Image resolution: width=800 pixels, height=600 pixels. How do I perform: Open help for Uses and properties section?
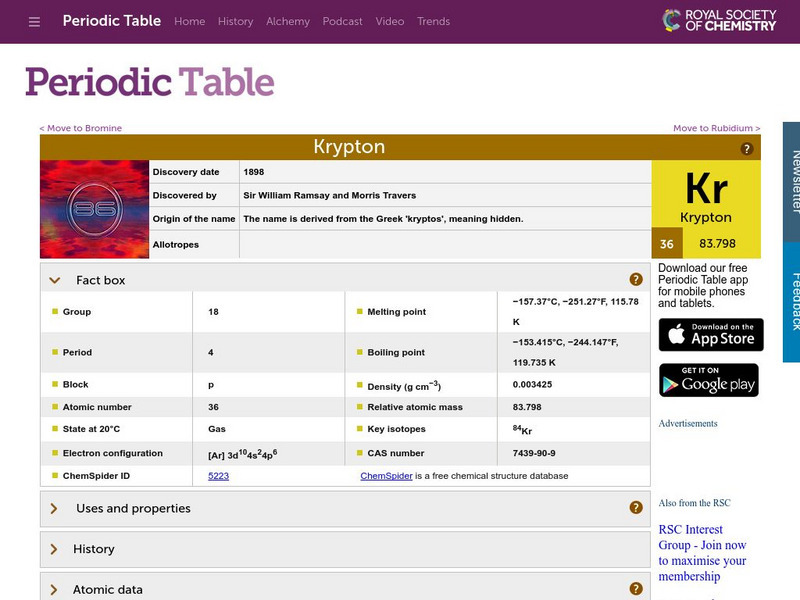[636, 508]
